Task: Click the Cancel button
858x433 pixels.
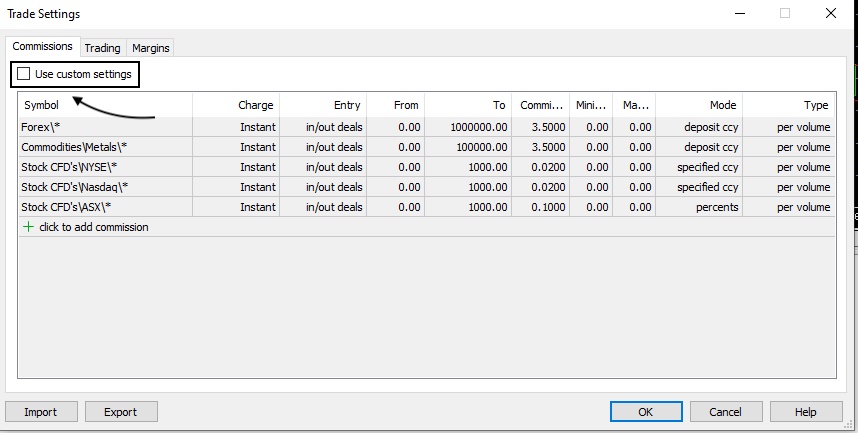Action: point(725,412)
